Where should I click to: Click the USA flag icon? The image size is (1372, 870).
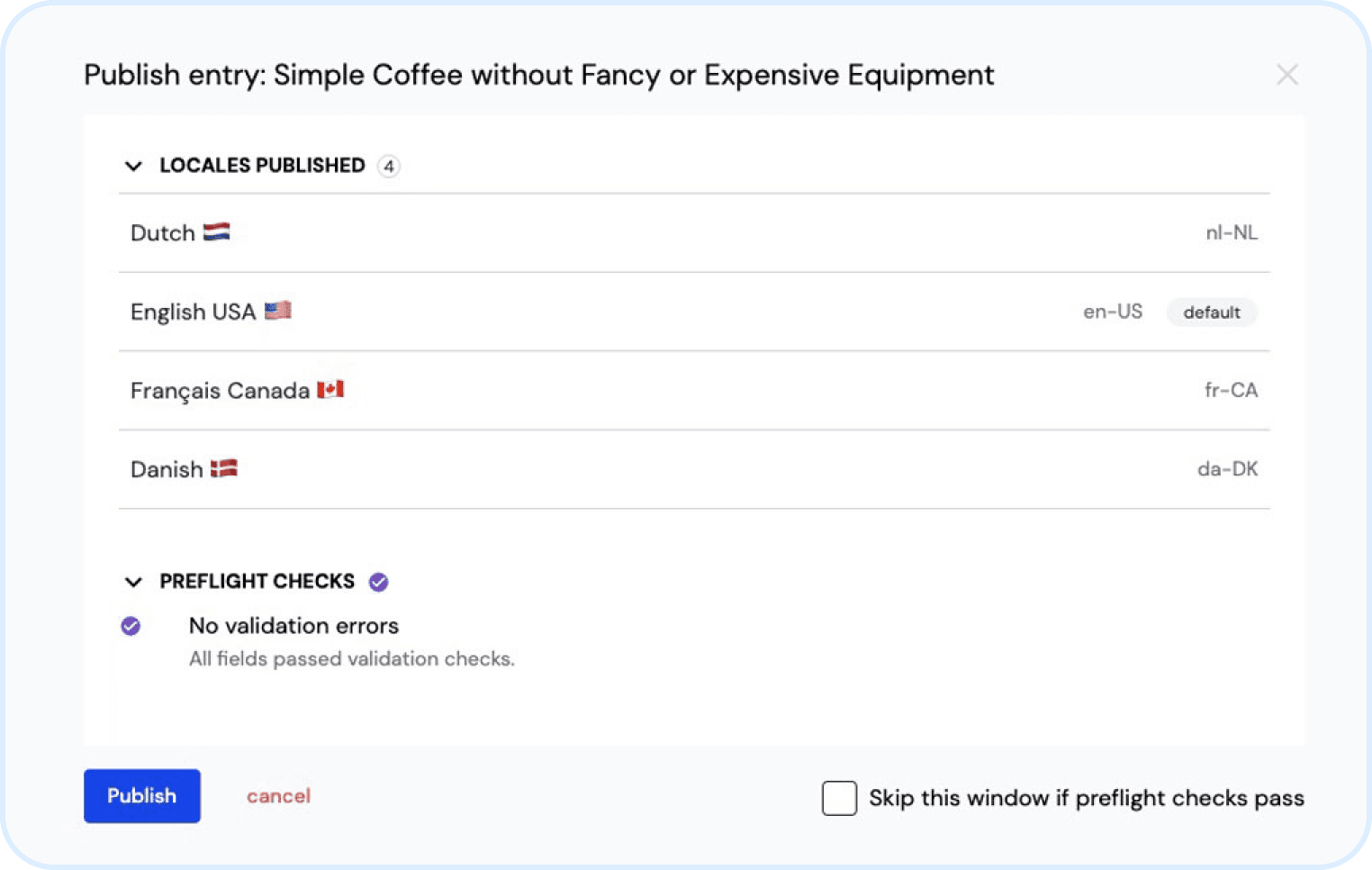pyautogui.click(x=277, y=311)
